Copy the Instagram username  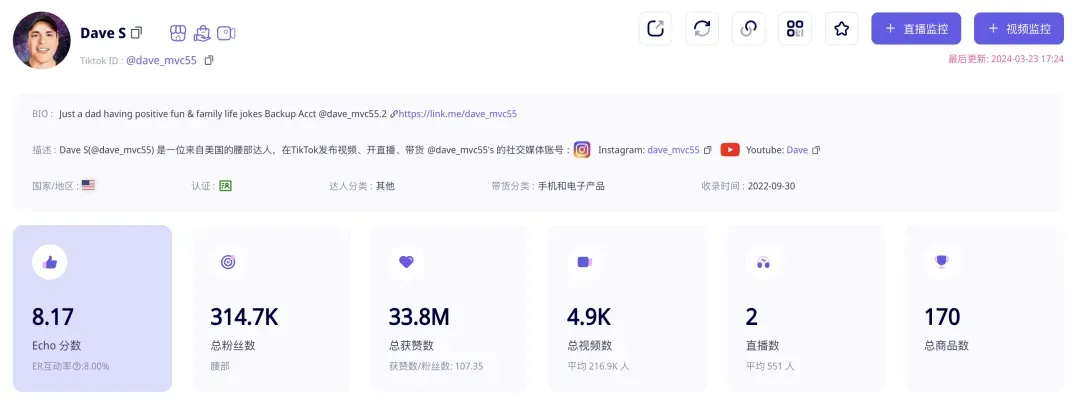click(x=708, y=150)
